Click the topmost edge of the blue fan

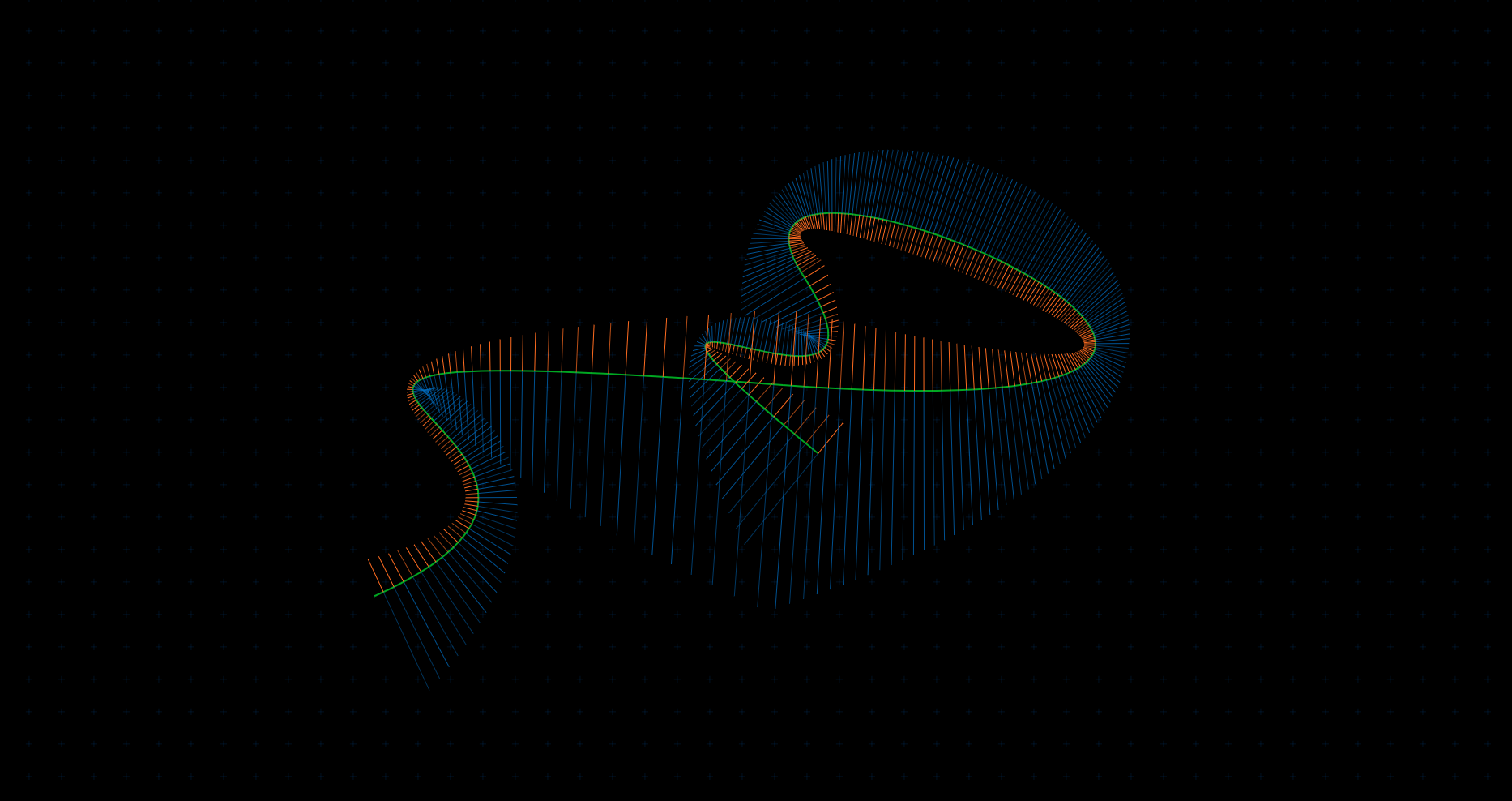(x=891, y=151)
